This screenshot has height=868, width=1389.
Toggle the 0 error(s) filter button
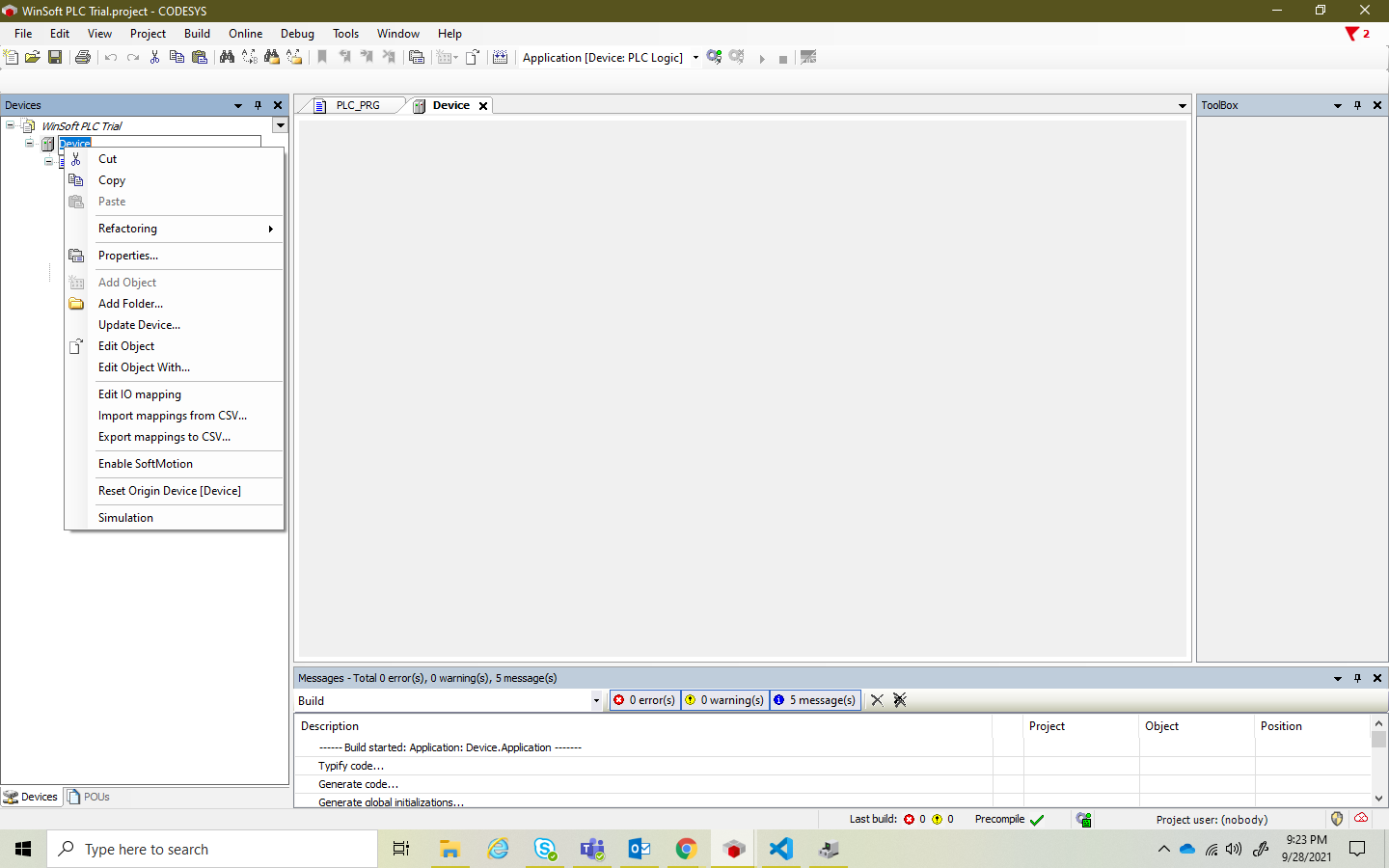pos(644,700)
